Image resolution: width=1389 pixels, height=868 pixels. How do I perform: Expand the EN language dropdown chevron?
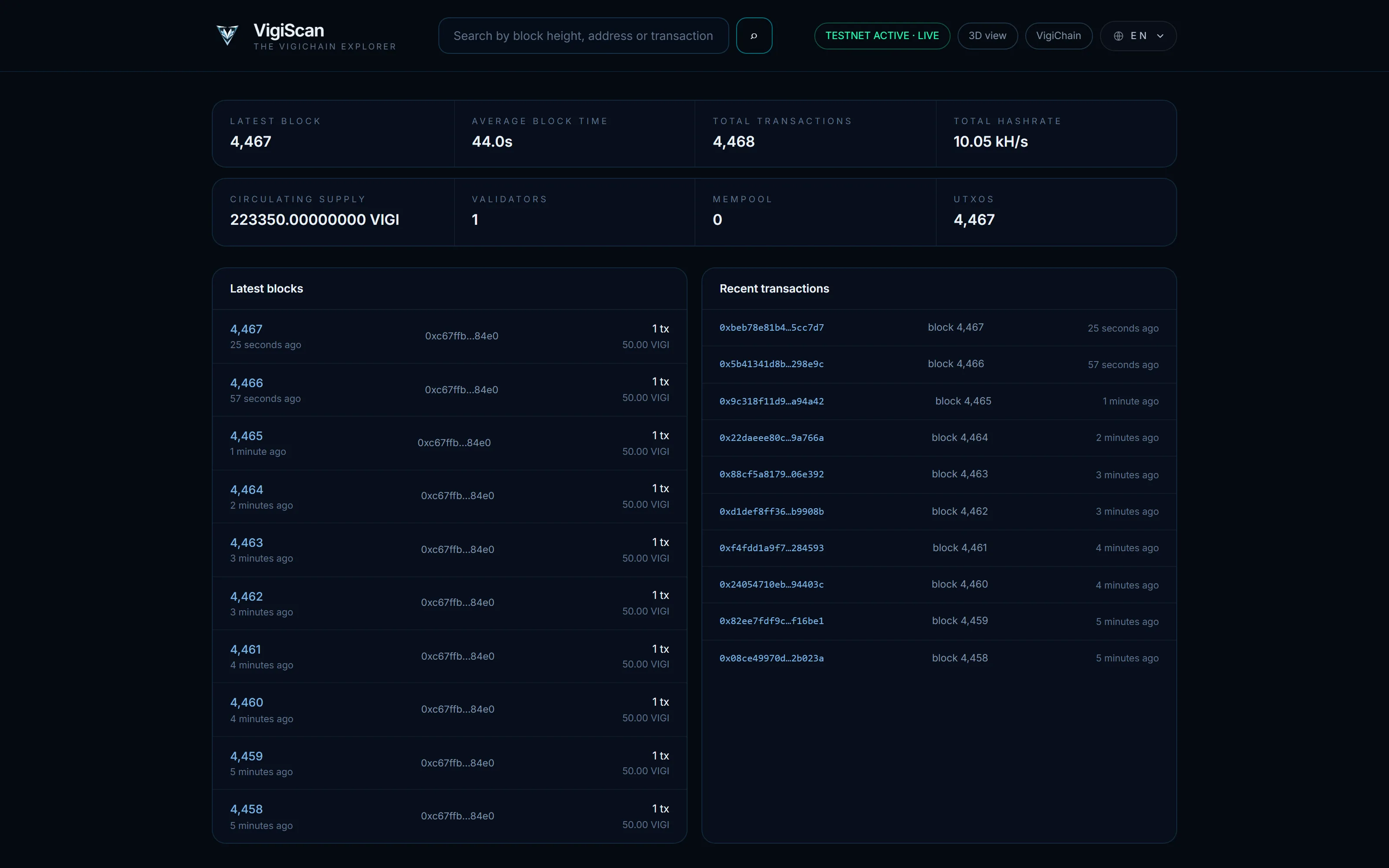(x=1160, y=36)
